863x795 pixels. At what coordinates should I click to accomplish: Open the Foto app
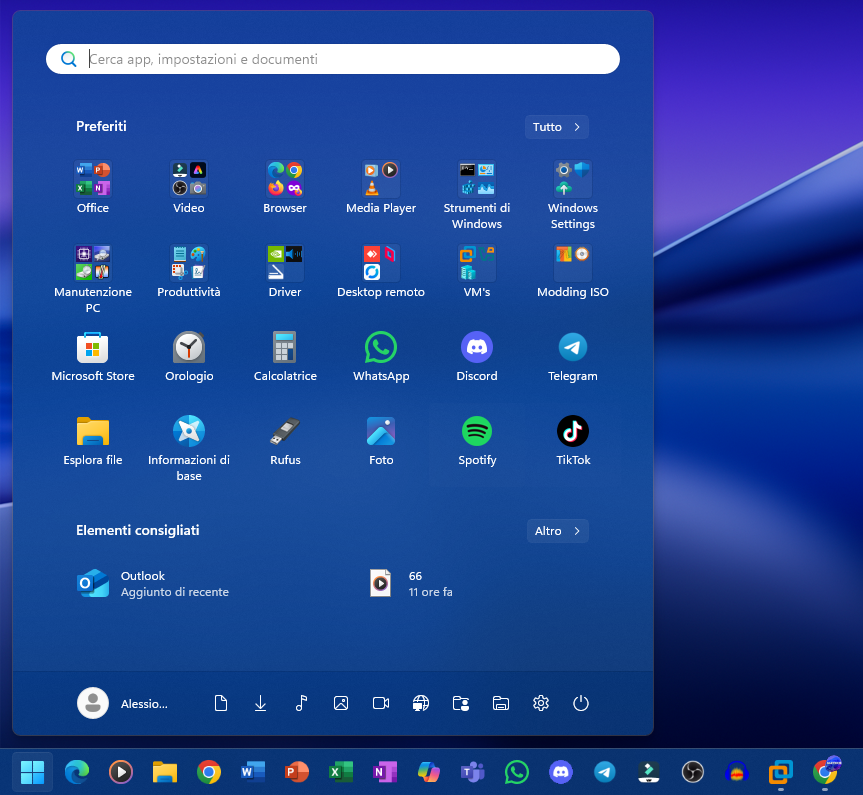(x=381, y=440)
